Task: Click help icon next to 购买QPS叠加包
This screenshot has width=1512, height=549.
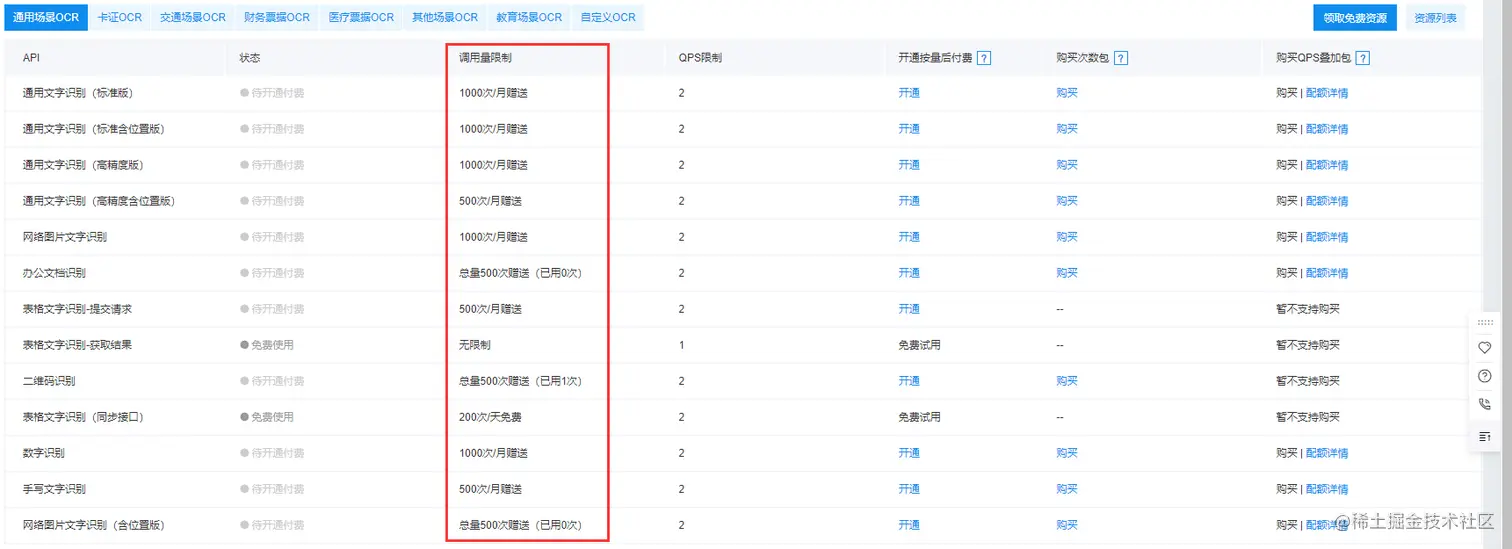Action: pyautogui.click(x=1362, y=58)
